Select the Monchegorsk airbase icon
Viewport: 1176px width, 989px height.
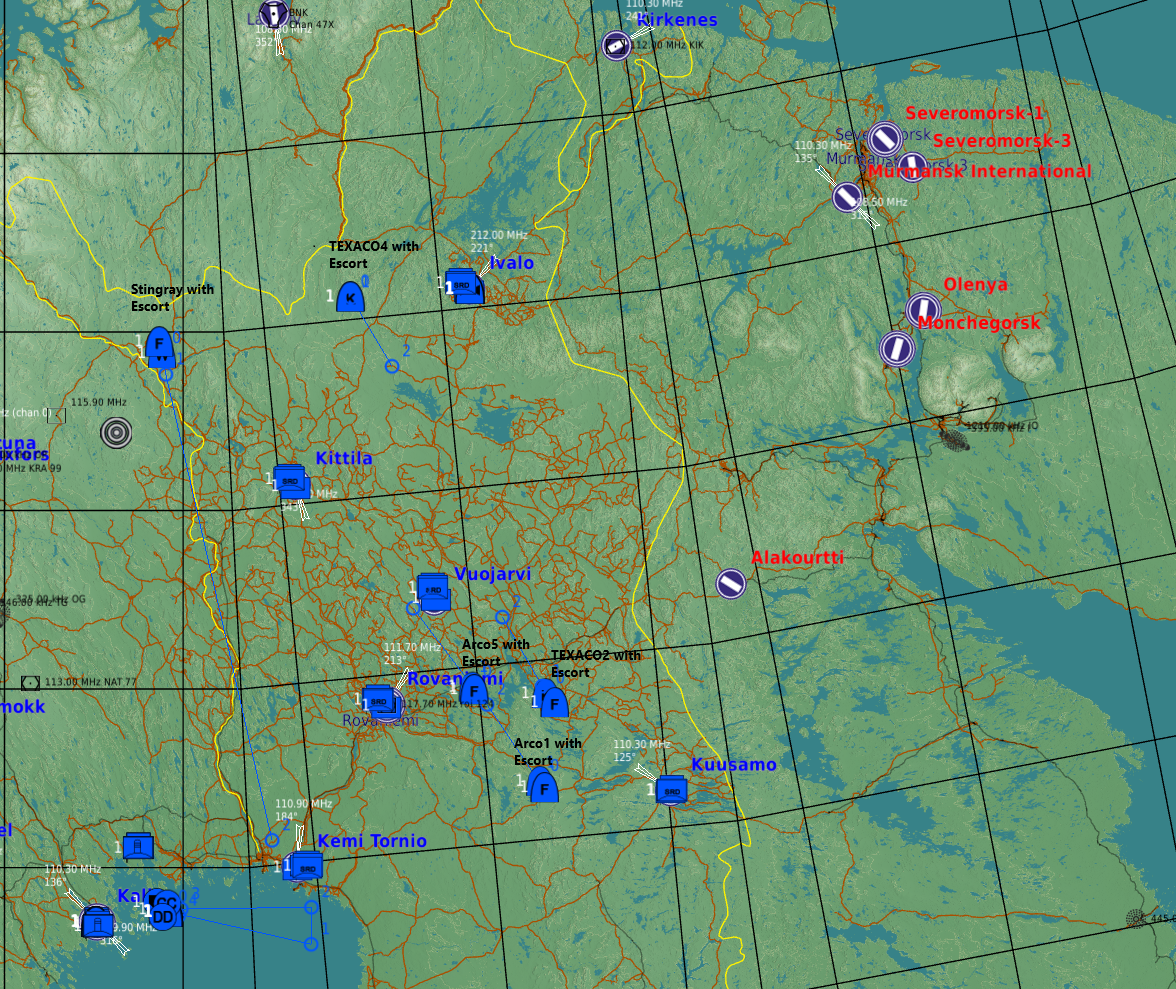pyautogui.click(x=897, y=348)
